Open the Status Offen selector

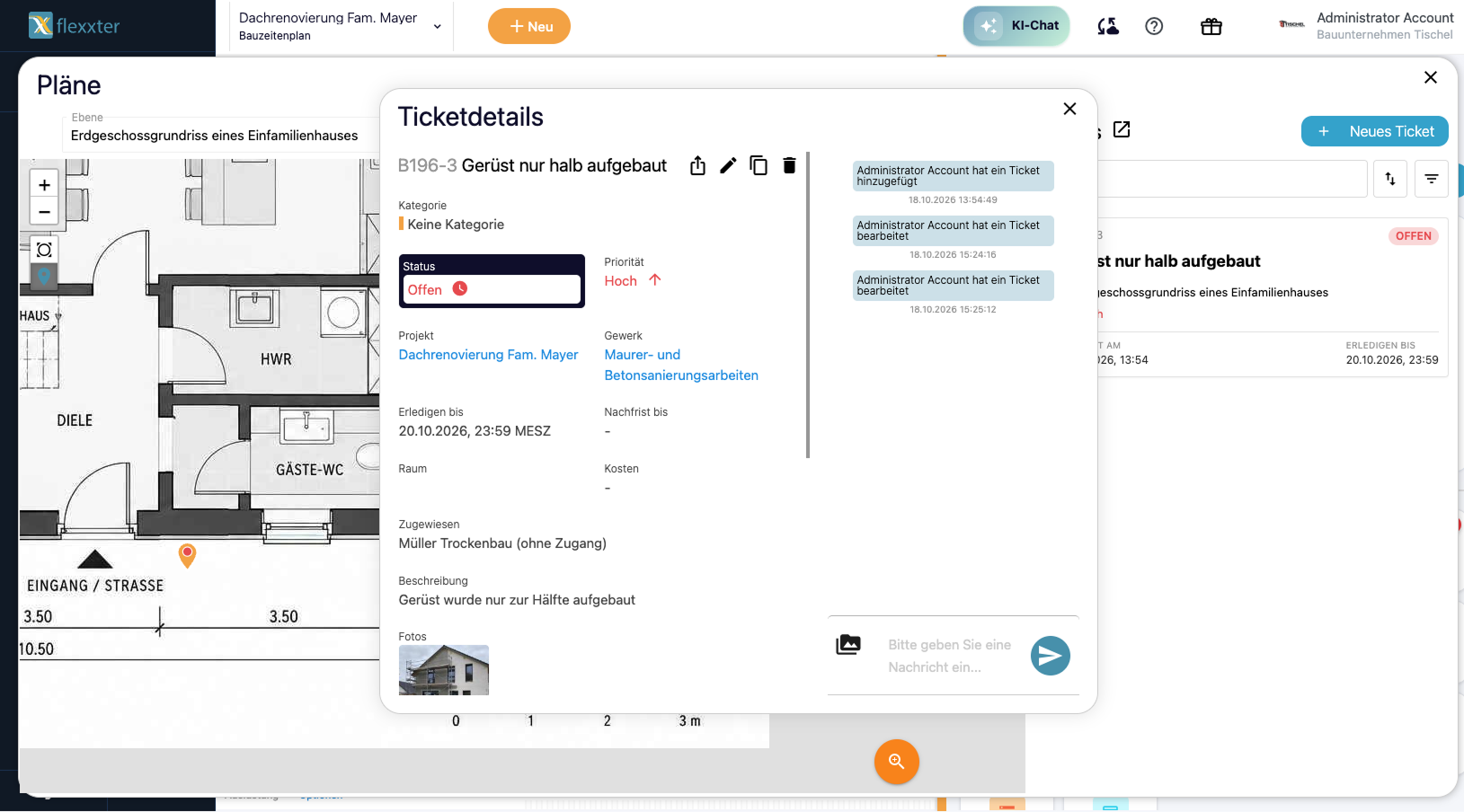click(492, 289)
